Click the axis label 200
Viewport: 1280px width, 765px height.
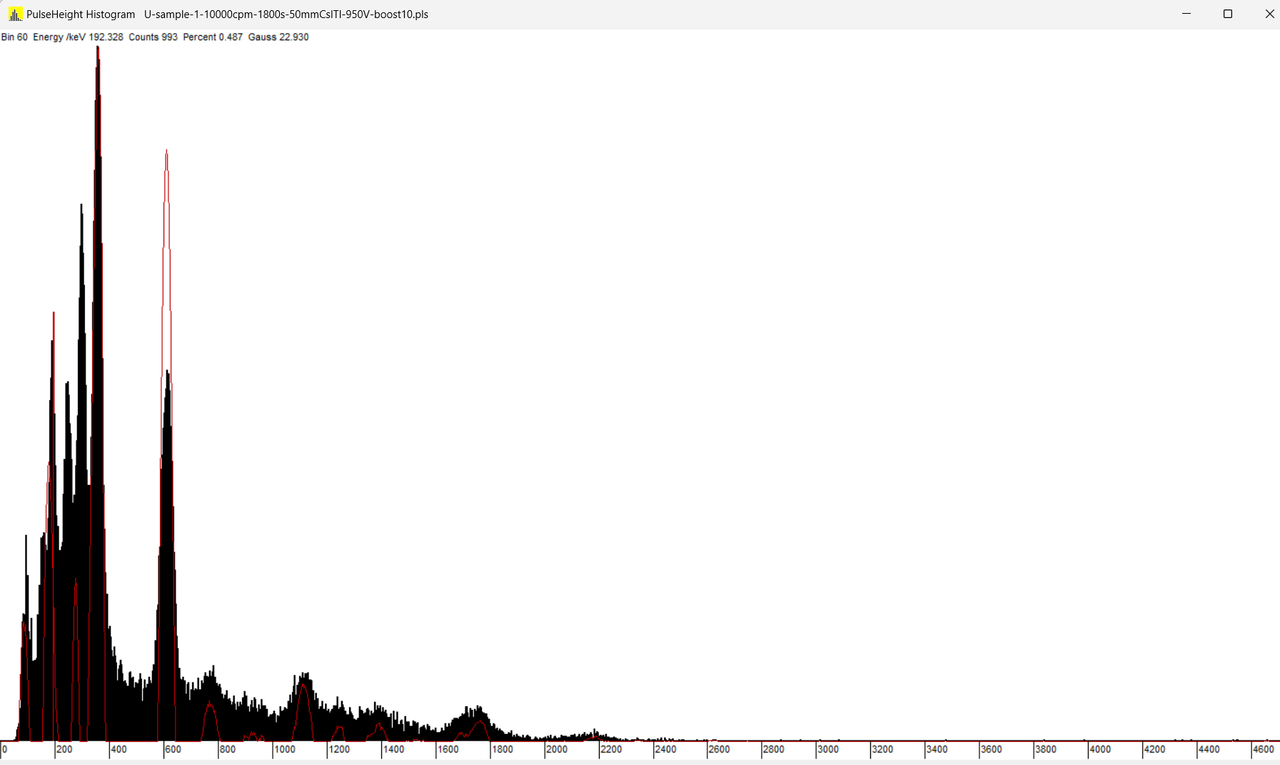(x=64, y=749)
